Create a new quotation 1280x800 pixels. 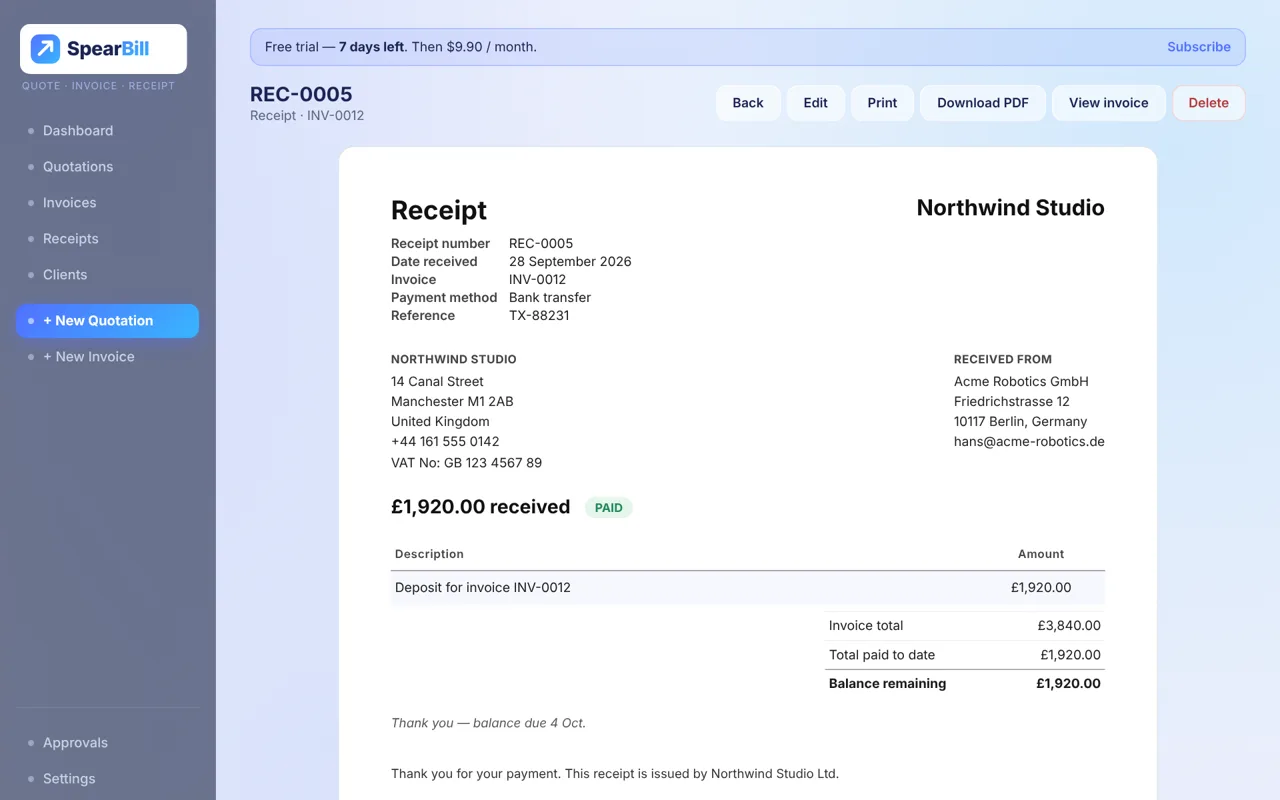coord(107,321)
